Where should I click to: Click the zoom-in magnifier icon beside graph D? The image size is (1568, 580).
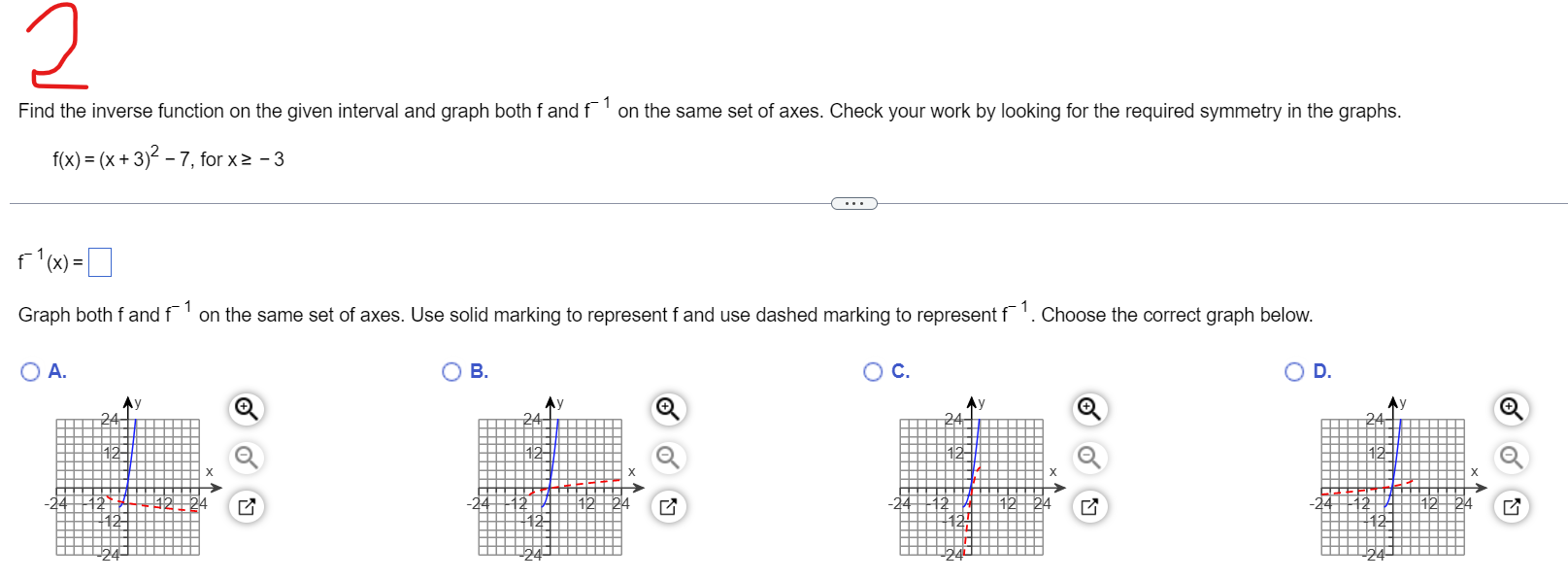click(x=1509, y=410)
